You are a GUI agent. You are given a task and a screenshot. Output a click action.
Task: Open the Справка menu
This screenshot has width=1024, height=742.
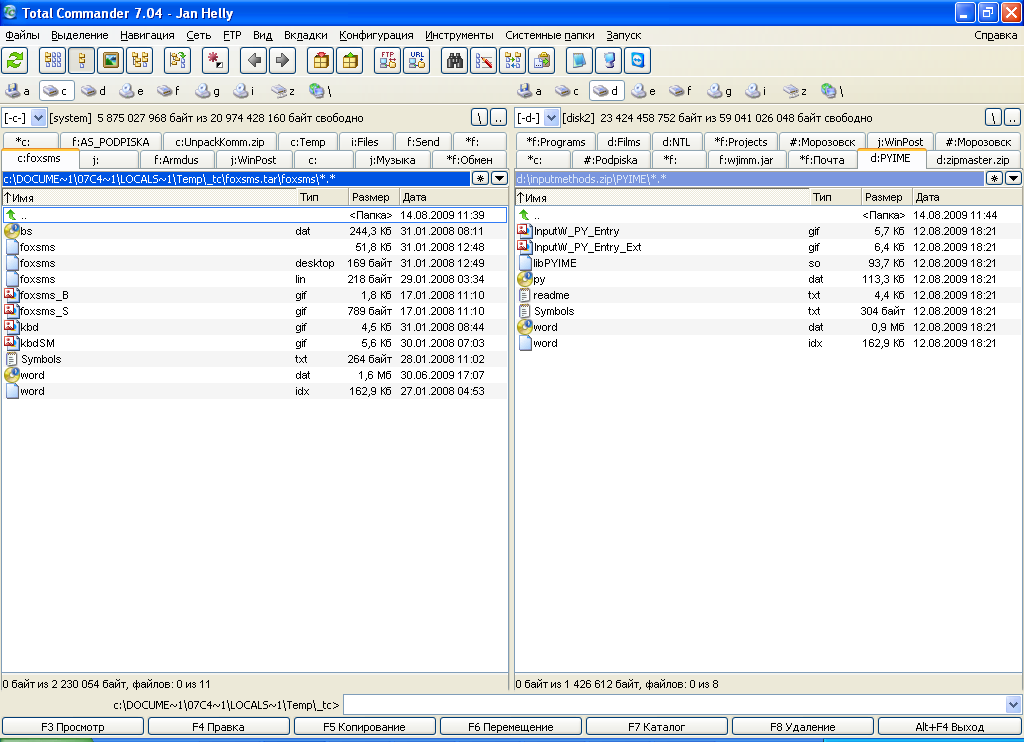coord(995,35)
